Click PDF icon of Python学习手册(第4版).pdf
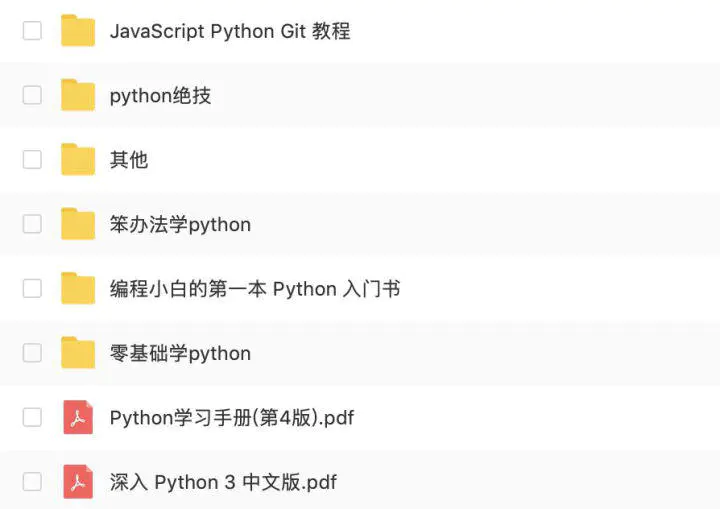 point(78,417)
